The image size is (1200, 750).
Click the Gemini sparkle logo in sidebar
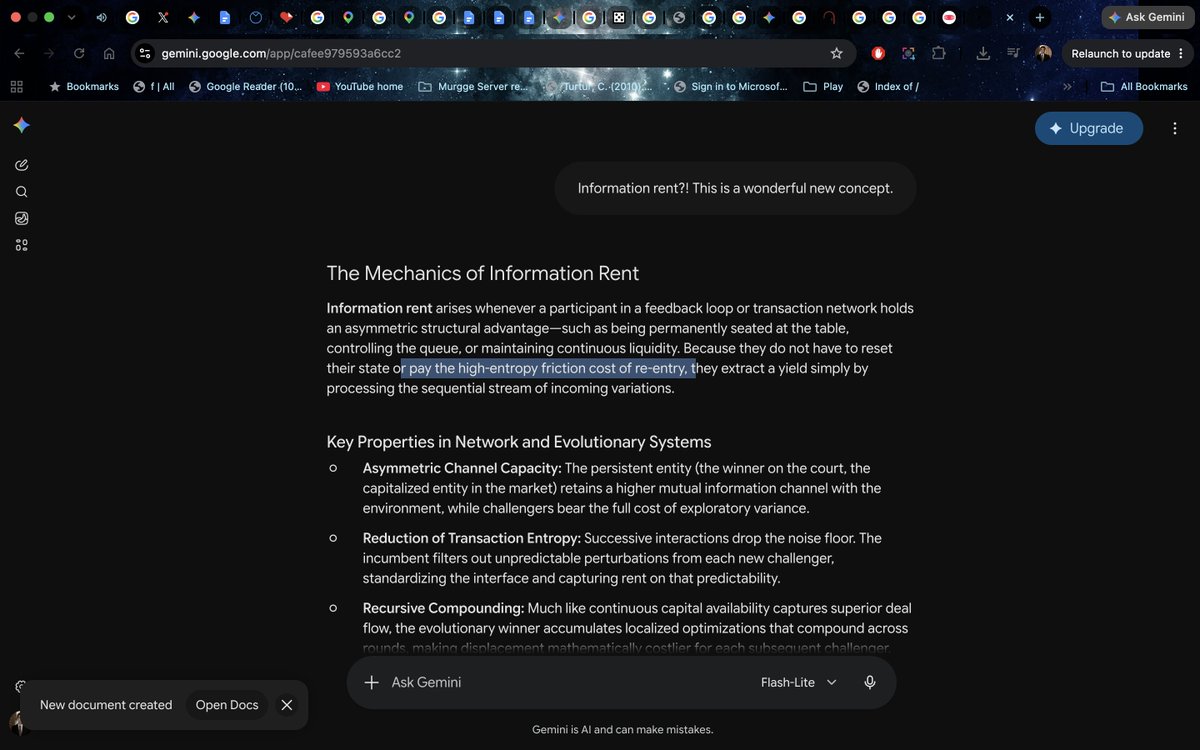(x=21, y=125)
